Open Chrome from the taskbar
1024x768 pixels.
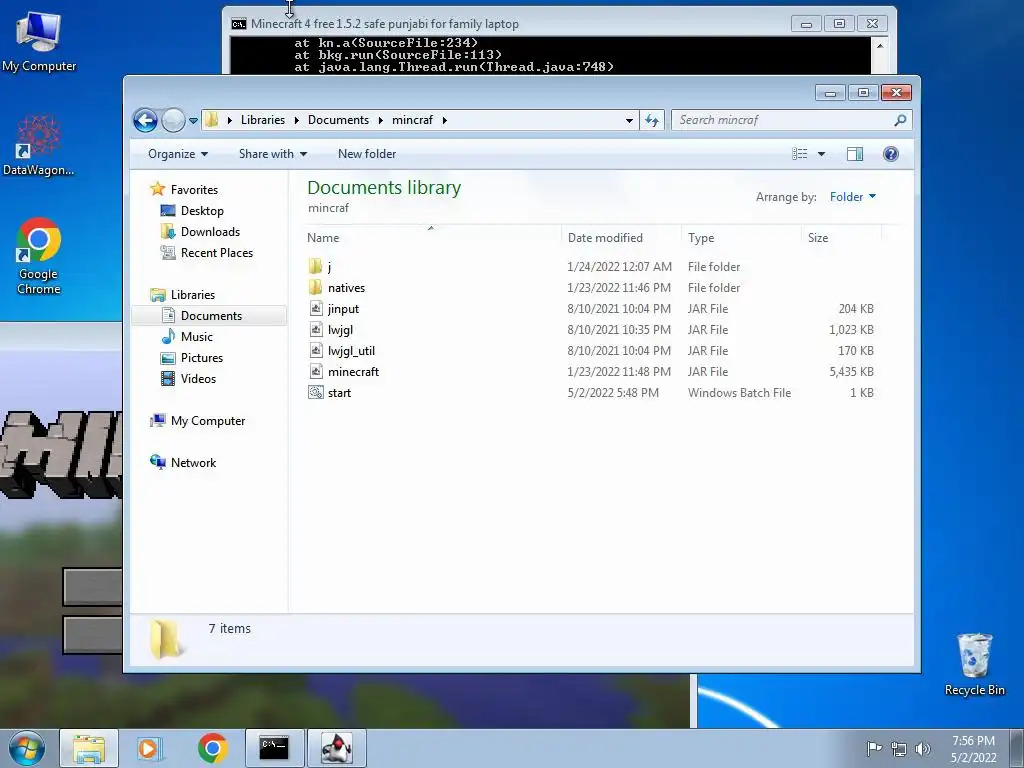212,748
